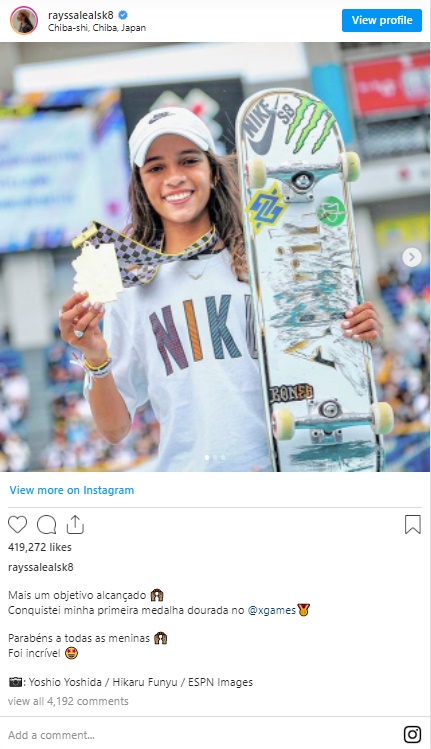Click the View profile button

tap(382, 20)
